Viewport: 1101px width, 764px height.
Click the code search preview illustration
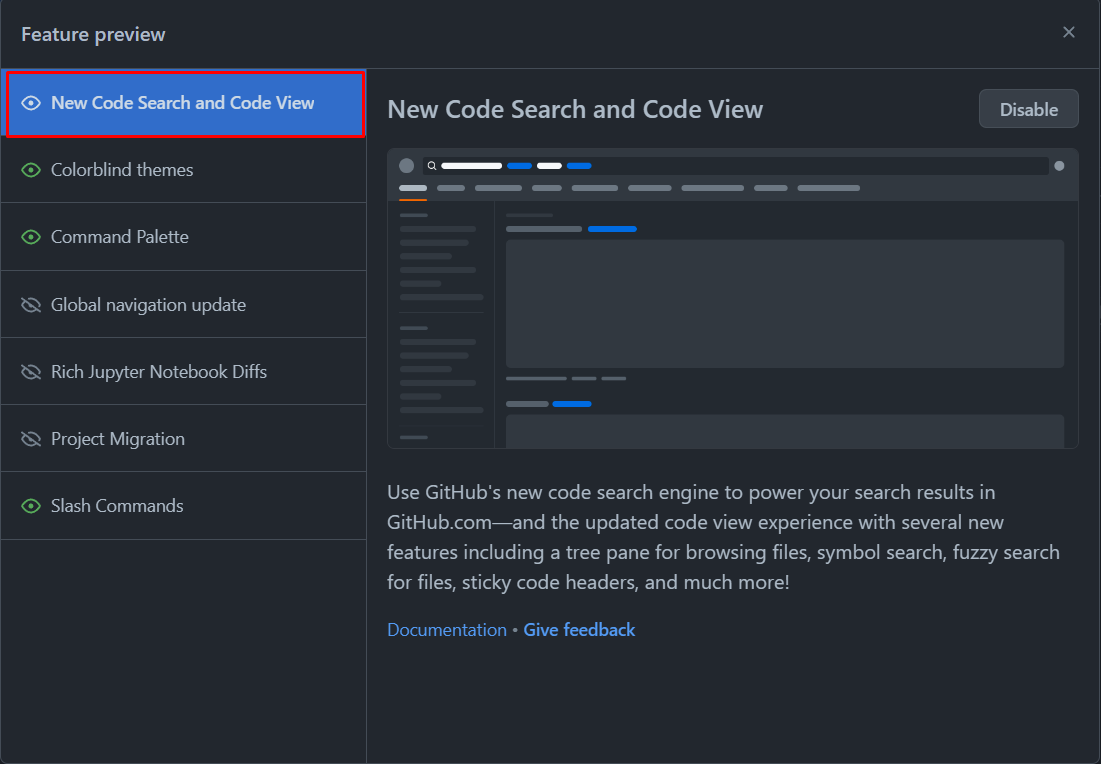pyautogui.click(x=732, y=298)
